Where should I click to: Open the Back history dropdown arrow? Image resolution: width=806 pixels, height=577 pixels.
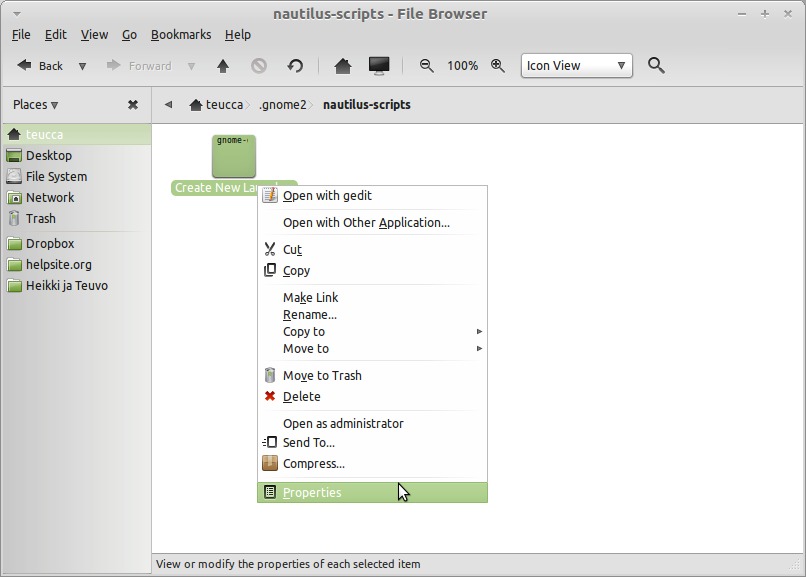[82, 66]
